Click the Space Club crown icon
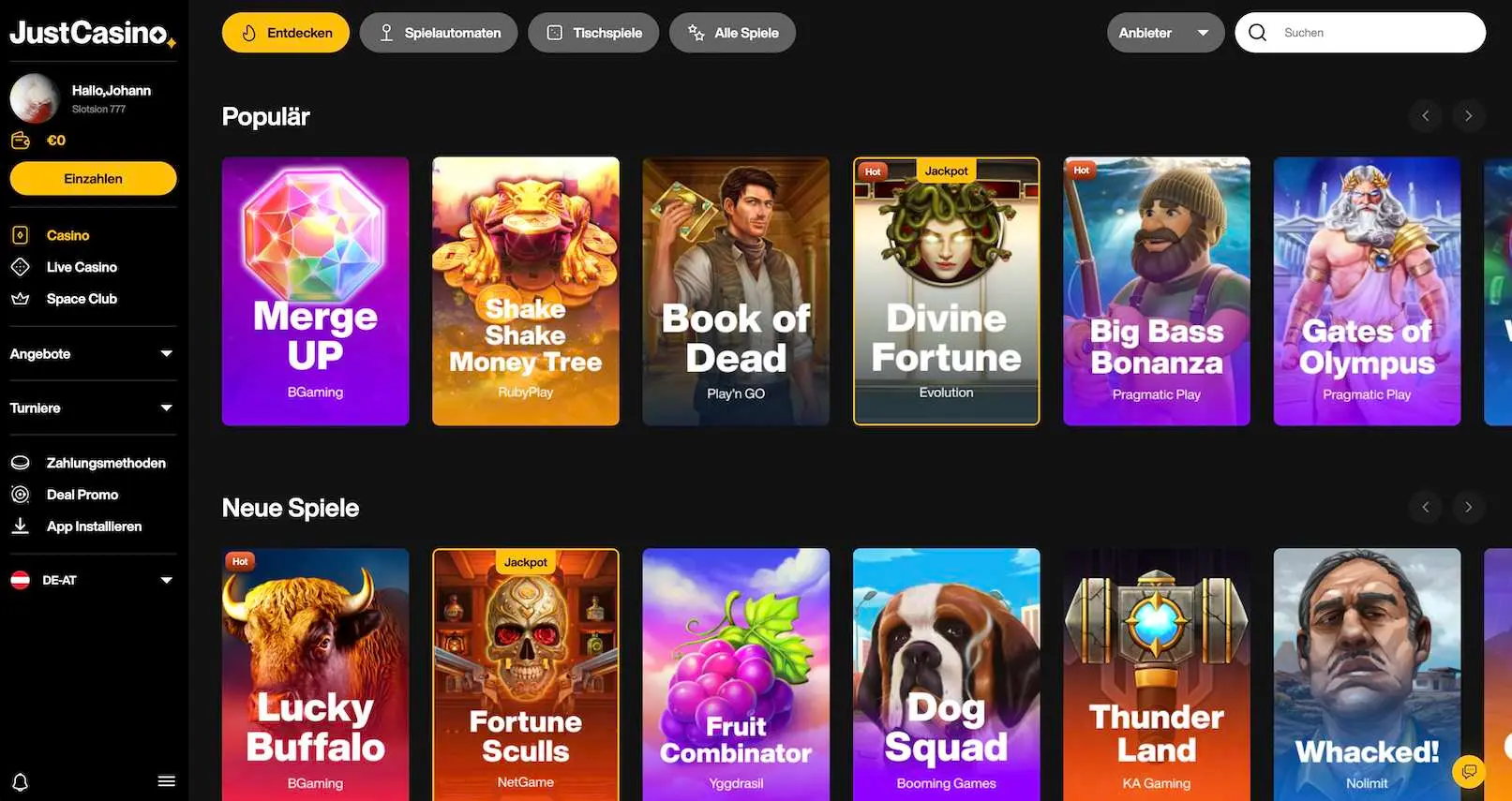Image resolution: width=1512 pixels, height=801 pixels. tap(20, 299)
